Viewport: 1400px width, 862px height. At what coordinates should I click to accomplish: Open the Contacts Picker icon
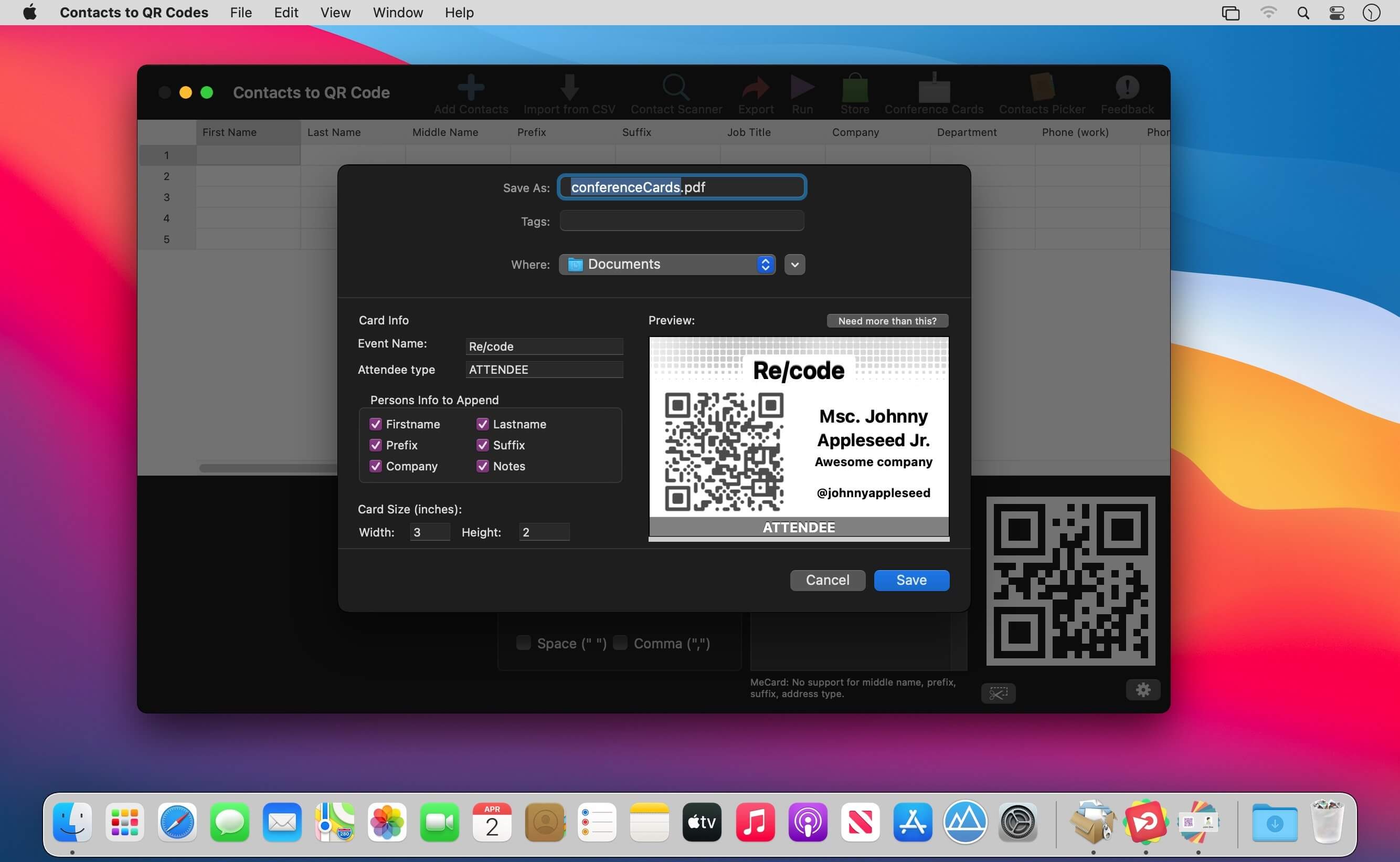(1042, 88)
